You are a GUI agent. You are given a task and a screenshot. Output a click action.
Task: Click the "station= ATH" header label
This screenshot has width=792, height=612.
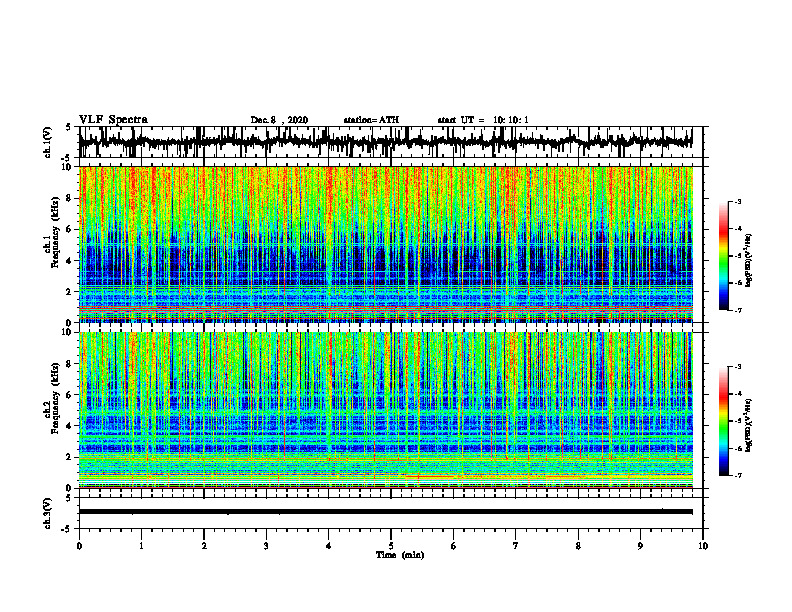(x=371, y=120)
